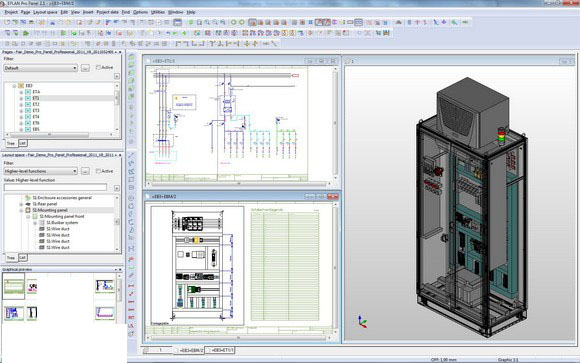Select the circle drawing tool in vertical toolbar
This screenshot has height=363, width=580.
click(x=131, y=198)
